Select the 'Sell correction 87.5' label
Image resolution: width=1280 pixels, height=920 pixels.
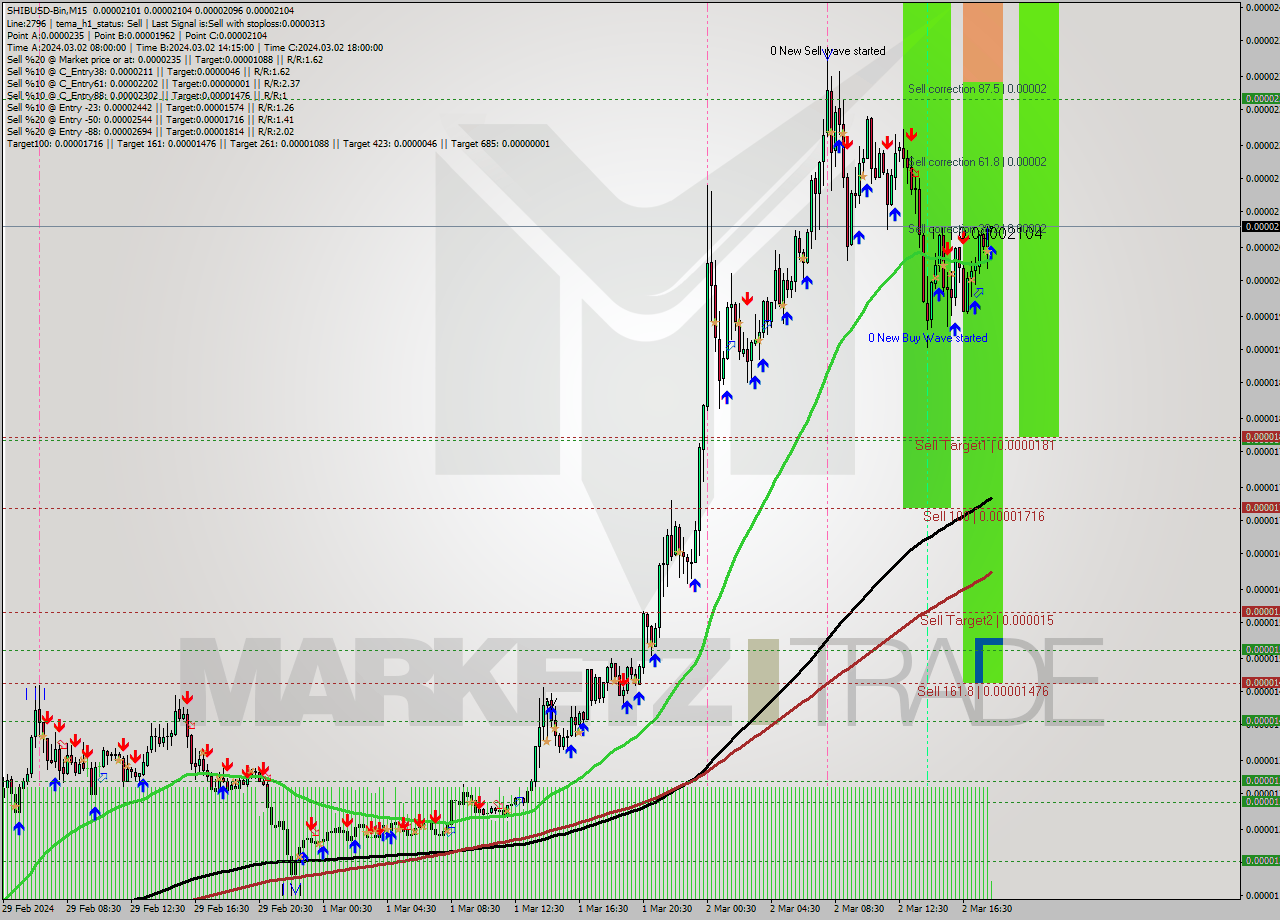point(977,89)
